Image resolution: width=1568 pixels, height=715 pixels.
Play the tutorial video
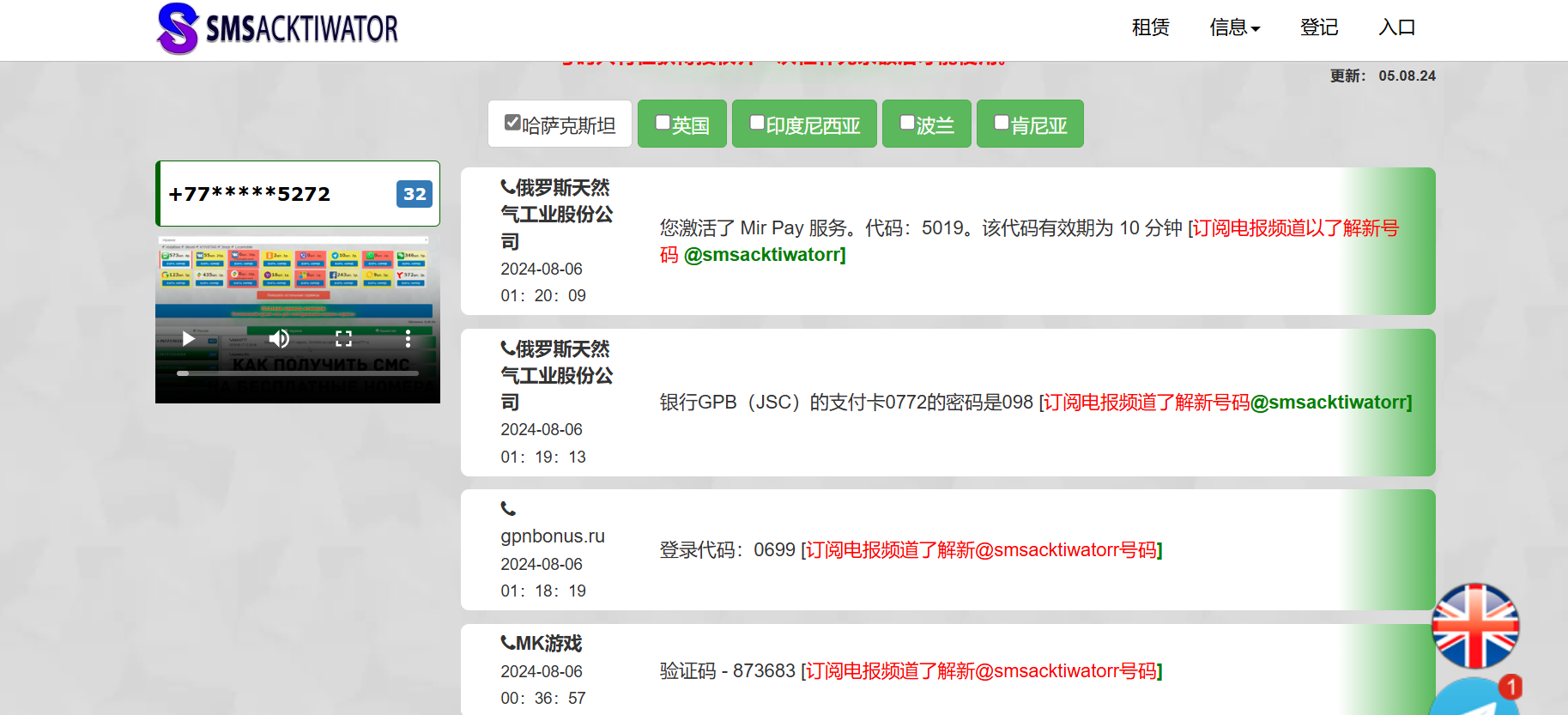point(189,339)
